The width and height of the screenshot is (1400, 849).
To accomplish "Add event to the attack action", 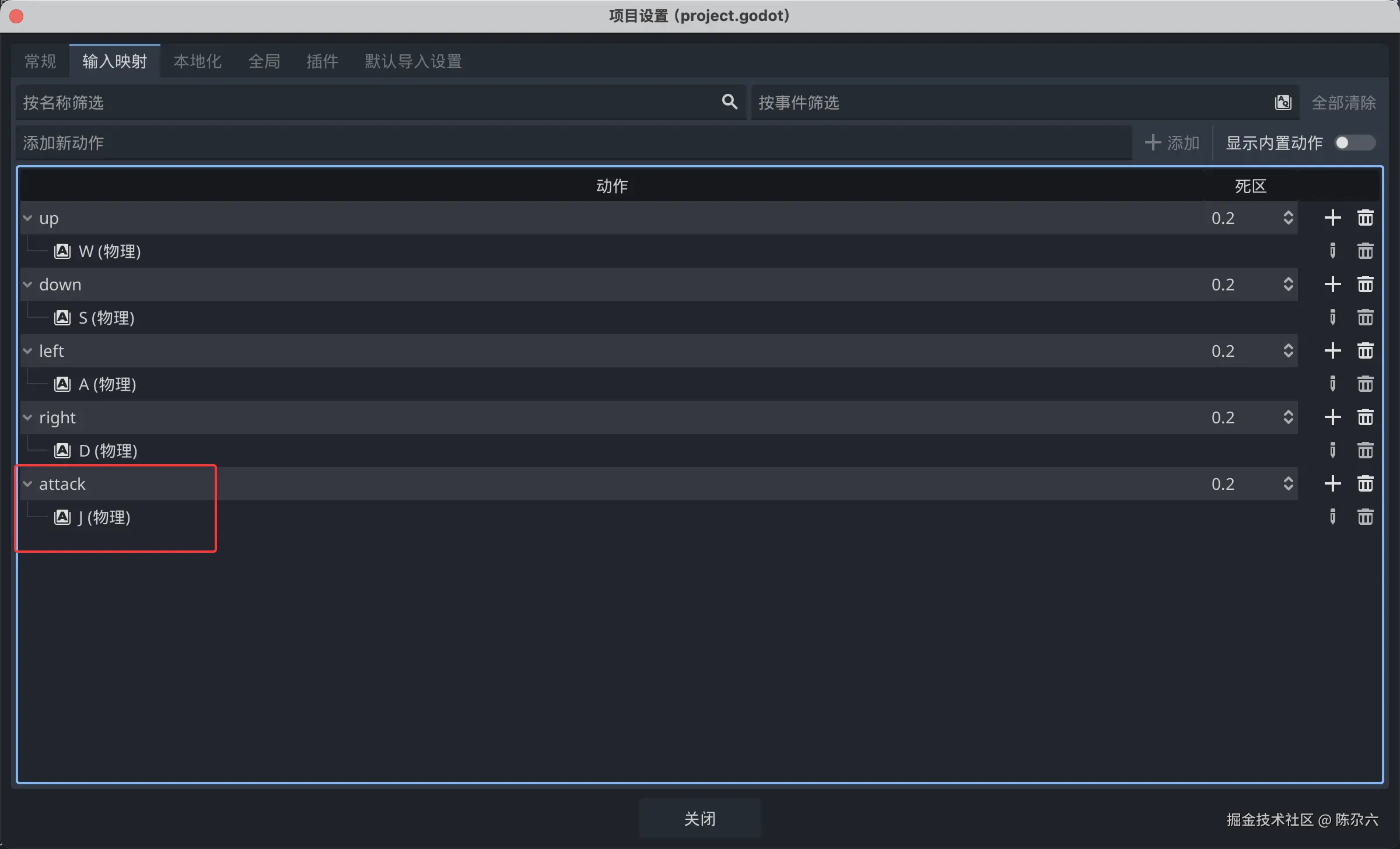I will pyautogui.click(x=1332, y=484).
